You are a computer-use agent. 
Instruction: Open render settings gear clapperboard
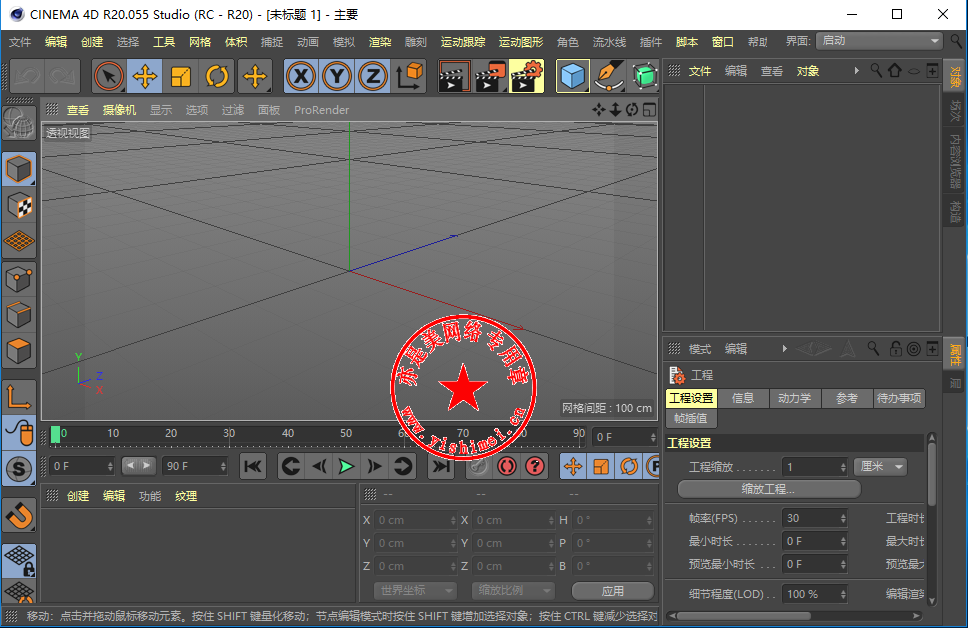coord(527,77)
